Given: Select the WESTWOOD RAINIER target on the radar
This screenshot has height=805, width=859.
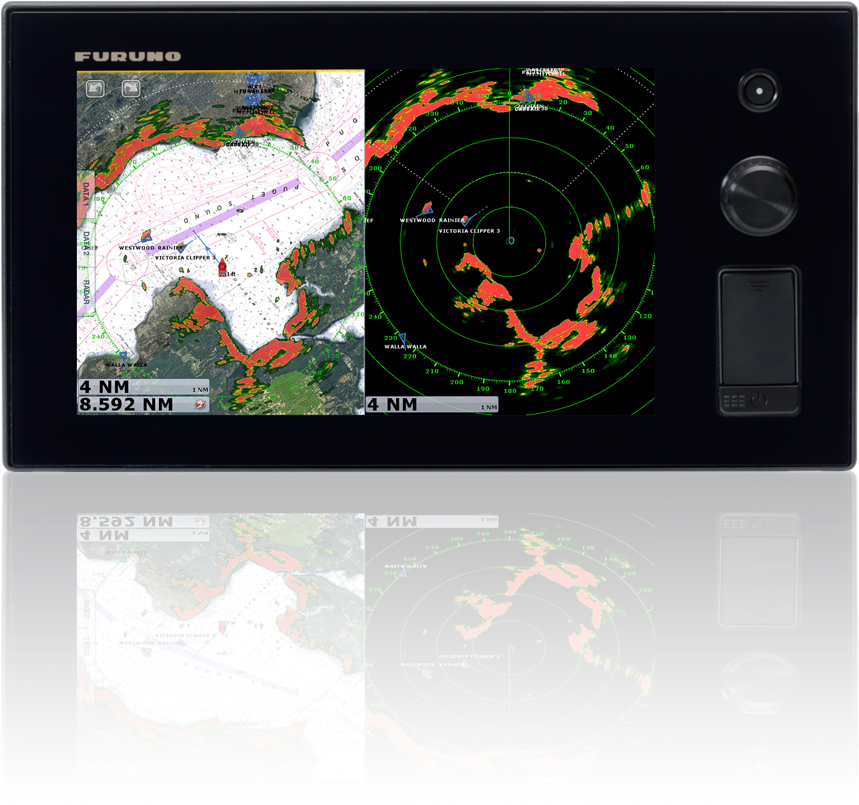Looking at the screenshot, I should click(427, 210).
